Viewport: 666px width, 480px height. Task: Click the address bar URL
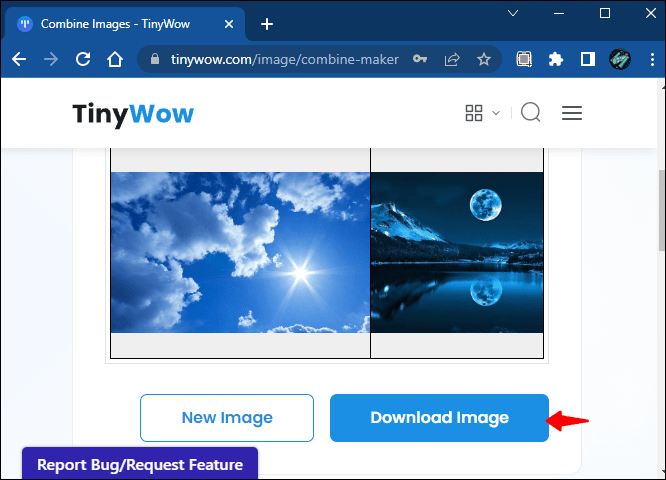(285, 59)
